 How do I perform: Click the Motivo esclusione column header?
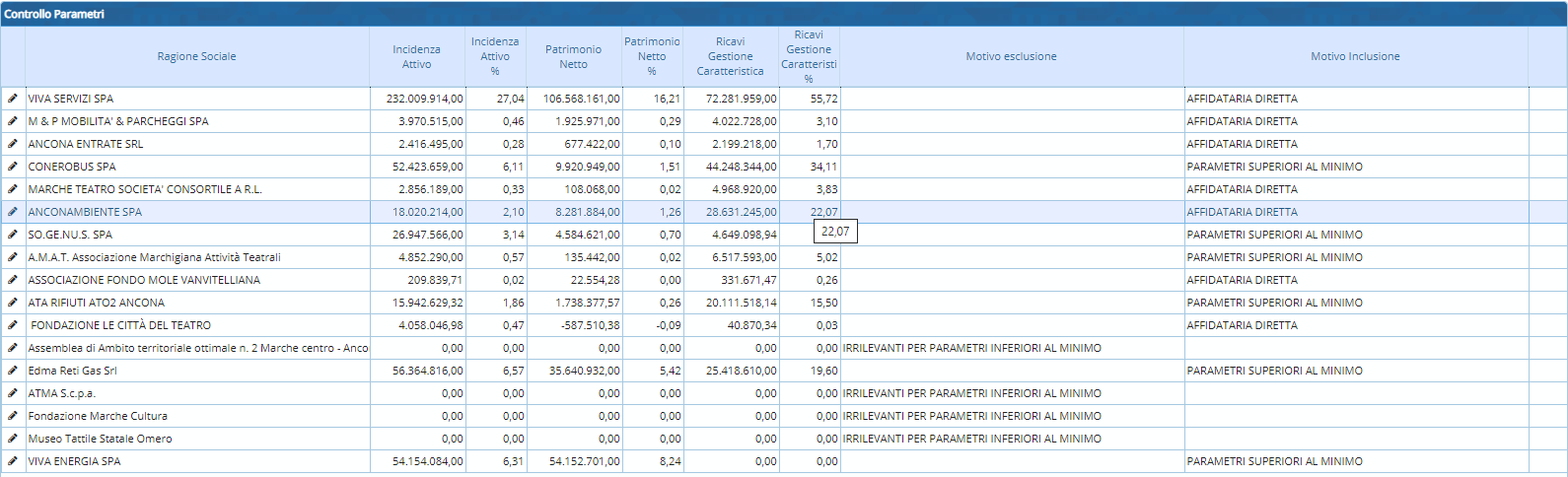(x=1011, y=56)
